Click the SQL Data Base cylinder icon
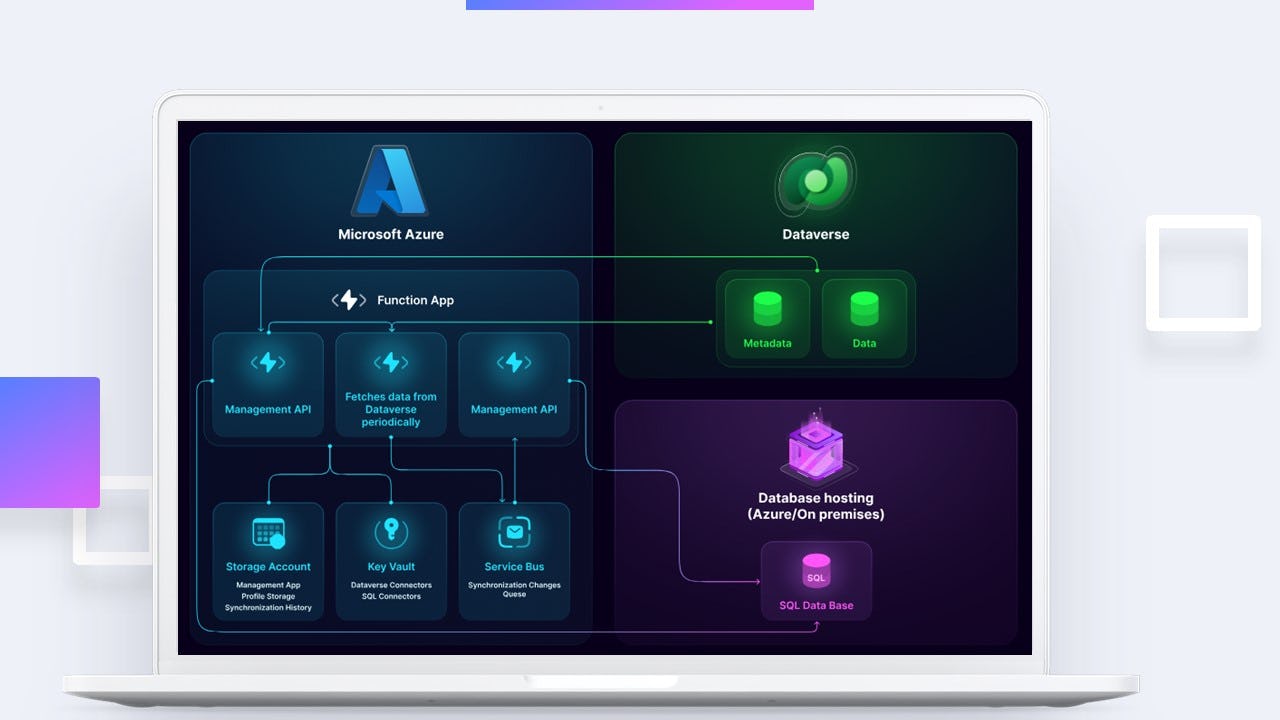The height and width of the screenshot is (720, 1280). 816,571
